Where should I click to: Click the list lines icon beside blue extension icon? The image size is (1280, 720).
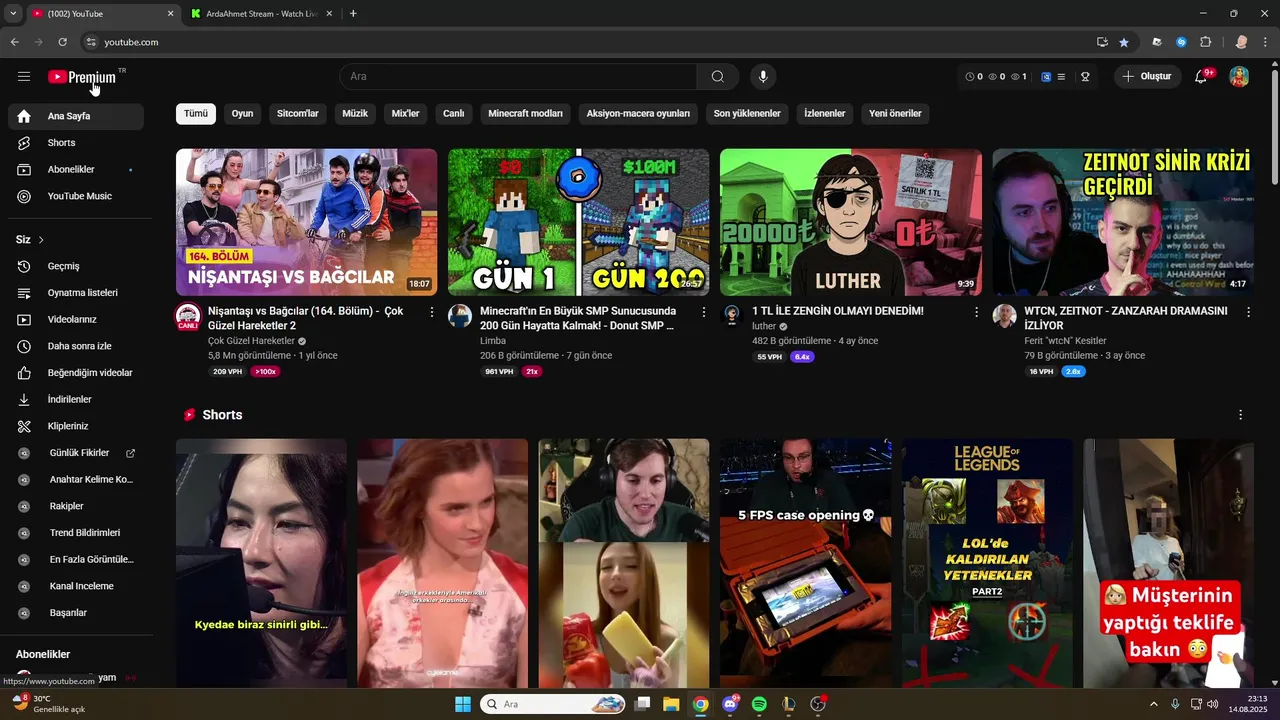click(x=1061, y=77)
